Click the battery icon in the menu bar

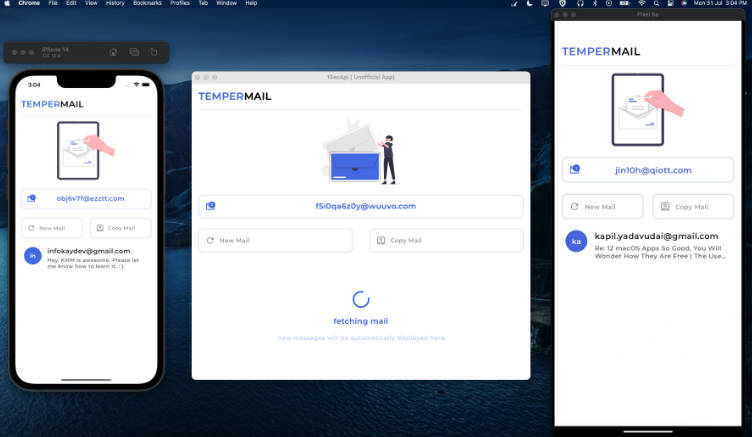tap(624, 3)
